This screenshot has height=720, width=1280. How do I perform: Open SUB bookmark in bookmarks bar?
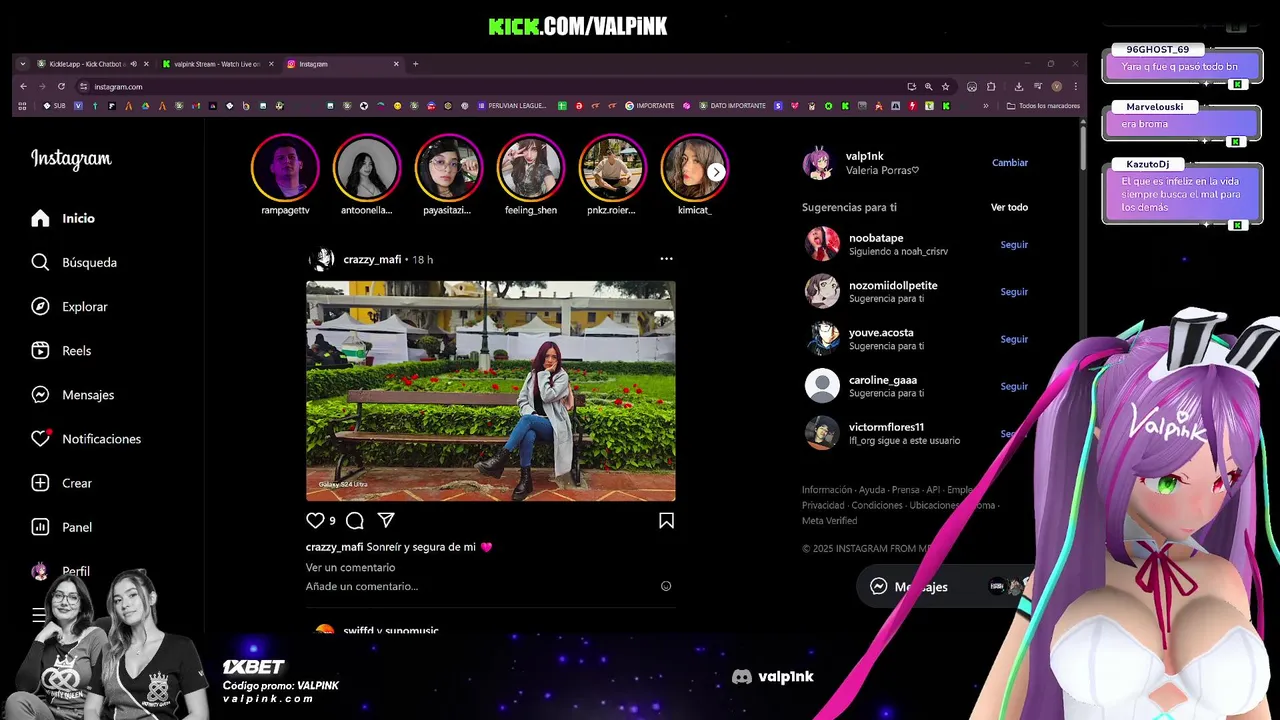(x=54, y=105)
